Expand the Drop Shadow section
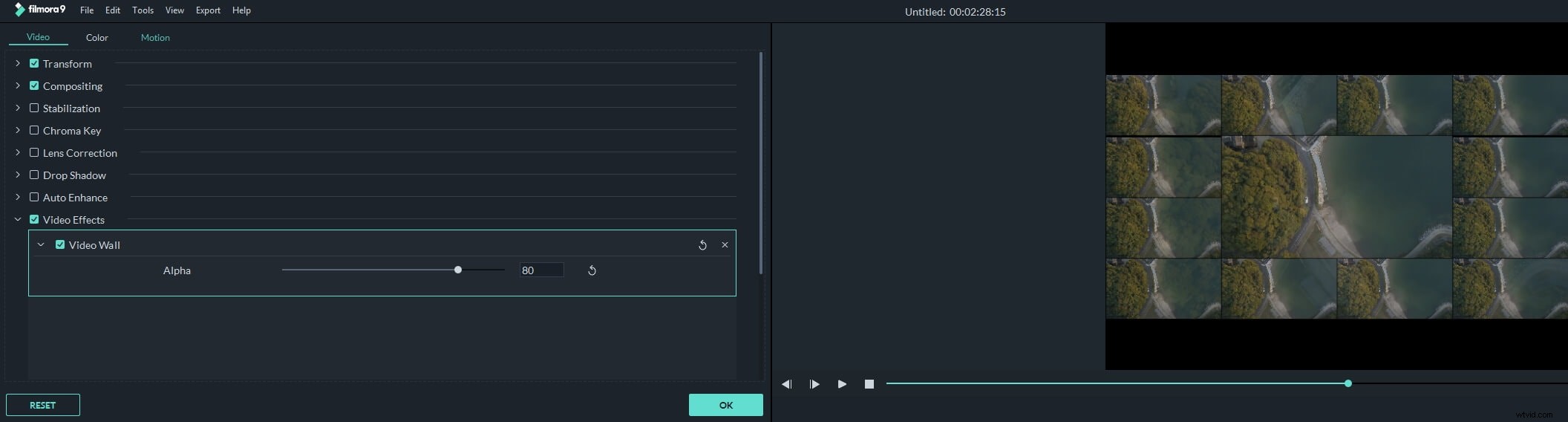This screenshot has height=422, width=1568. click(x=18, y=175)
